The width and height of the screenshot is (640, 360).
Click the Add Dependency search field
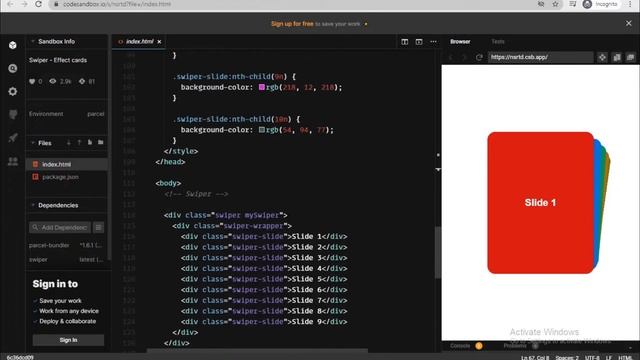point(60,227)
